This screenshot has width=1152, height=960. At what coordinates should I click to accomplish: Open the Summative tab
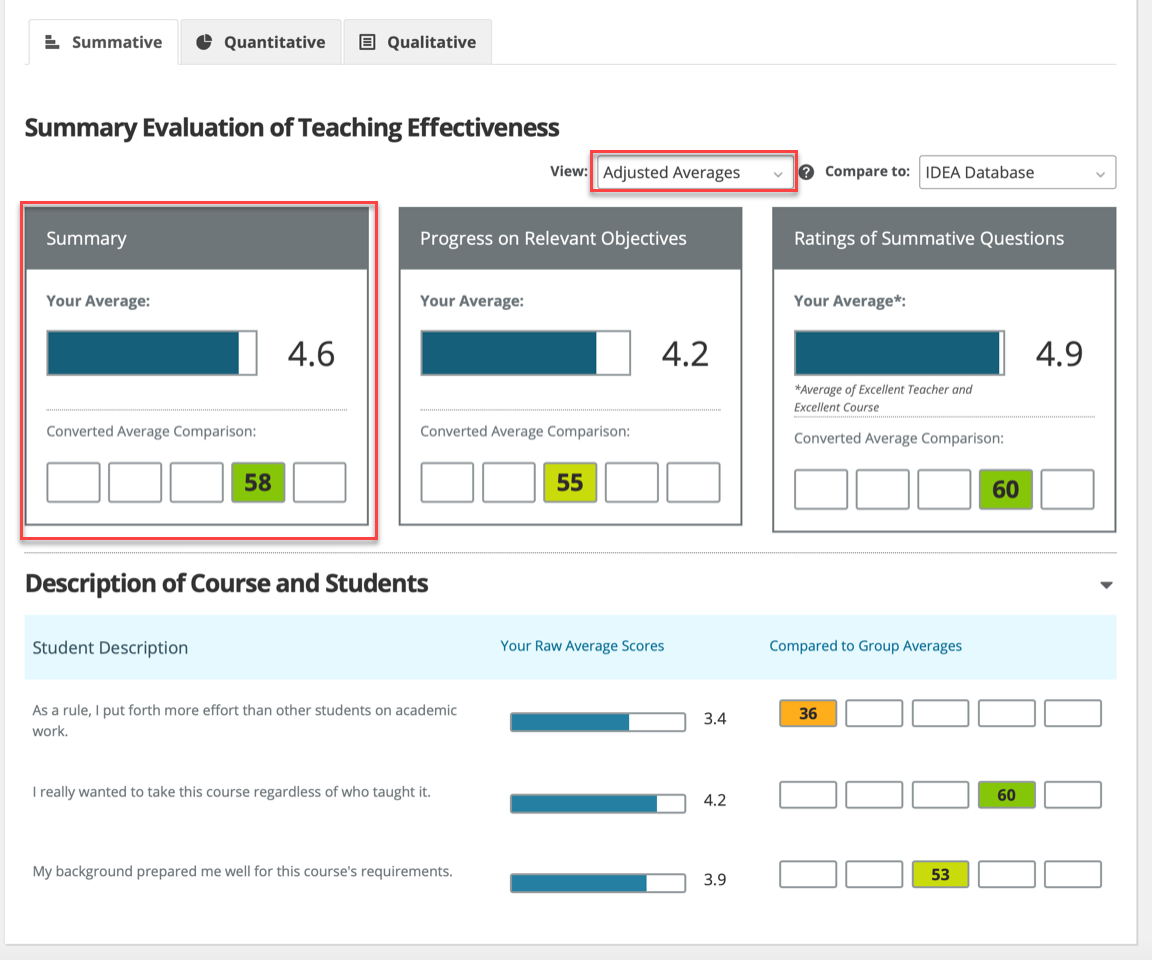pos(104,42)
